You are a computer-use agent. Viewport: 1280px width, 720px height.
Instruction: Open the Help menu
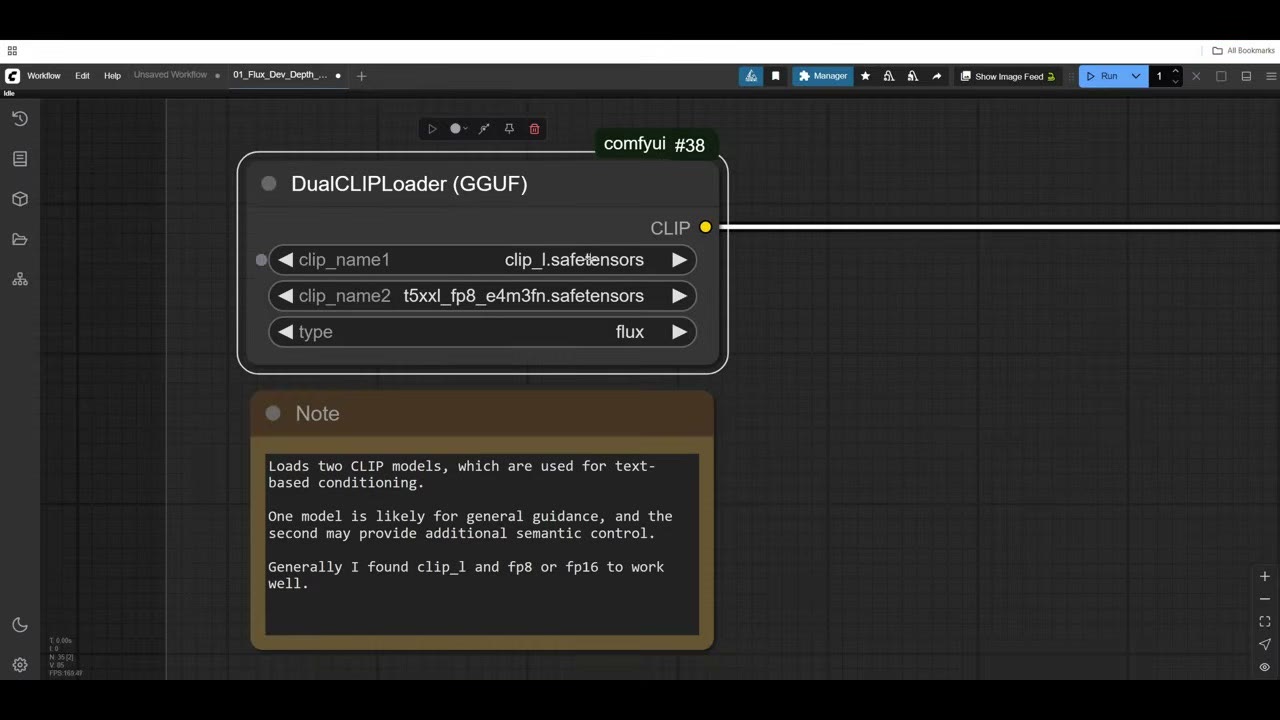click(x=112, y=76)
